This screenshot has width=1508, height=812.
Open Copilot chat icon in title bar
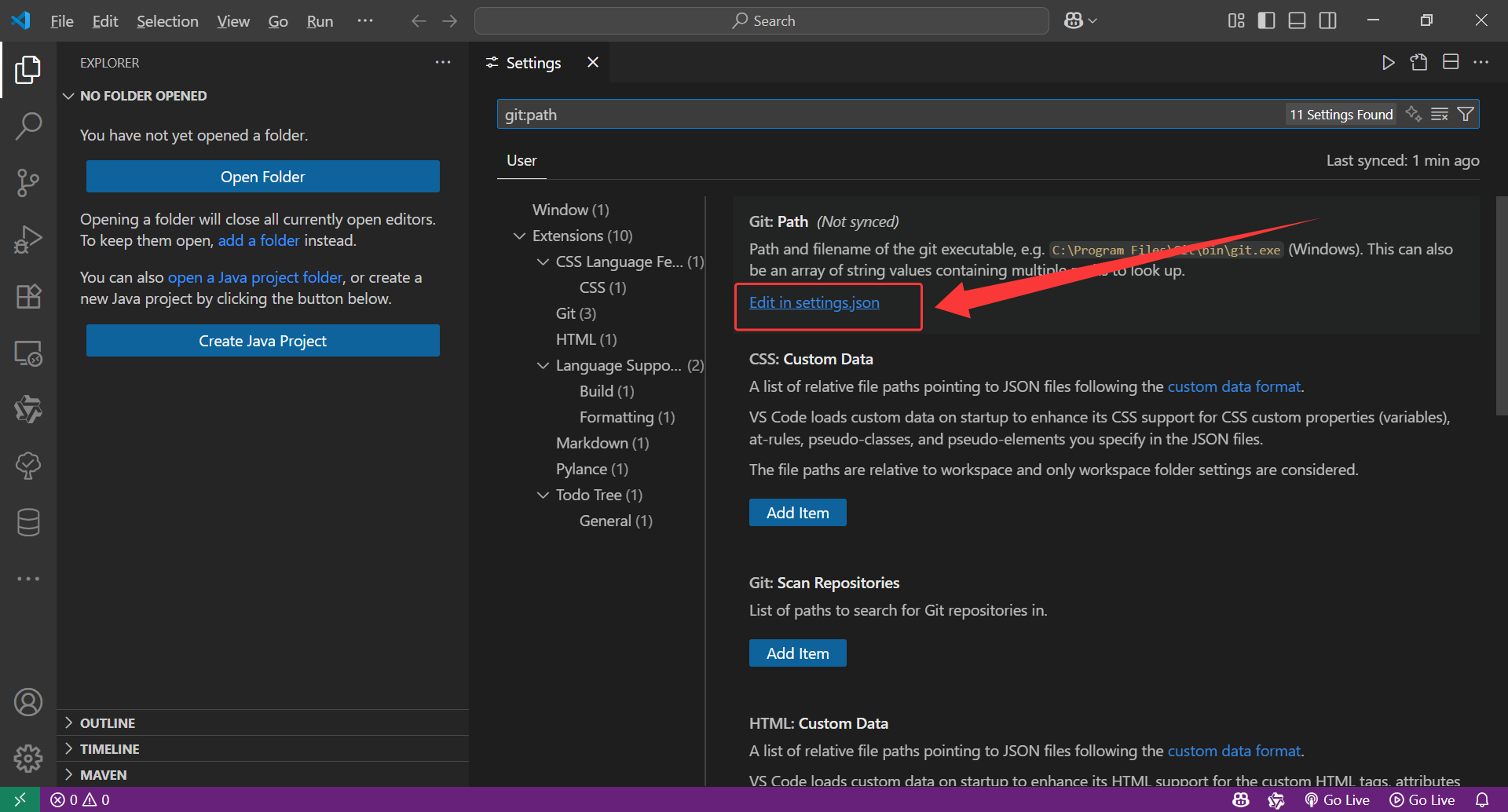[1073, 20]
